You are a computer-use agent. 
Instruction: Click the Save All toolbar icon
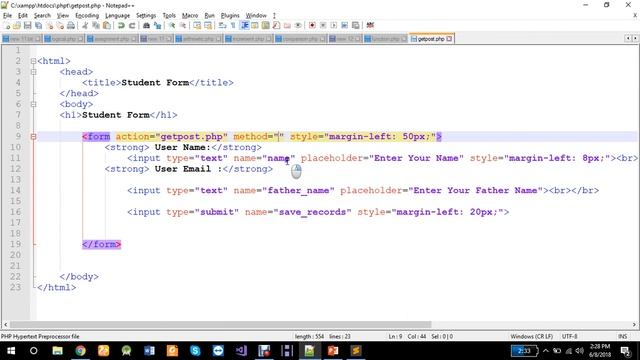[x=38, y=25]
